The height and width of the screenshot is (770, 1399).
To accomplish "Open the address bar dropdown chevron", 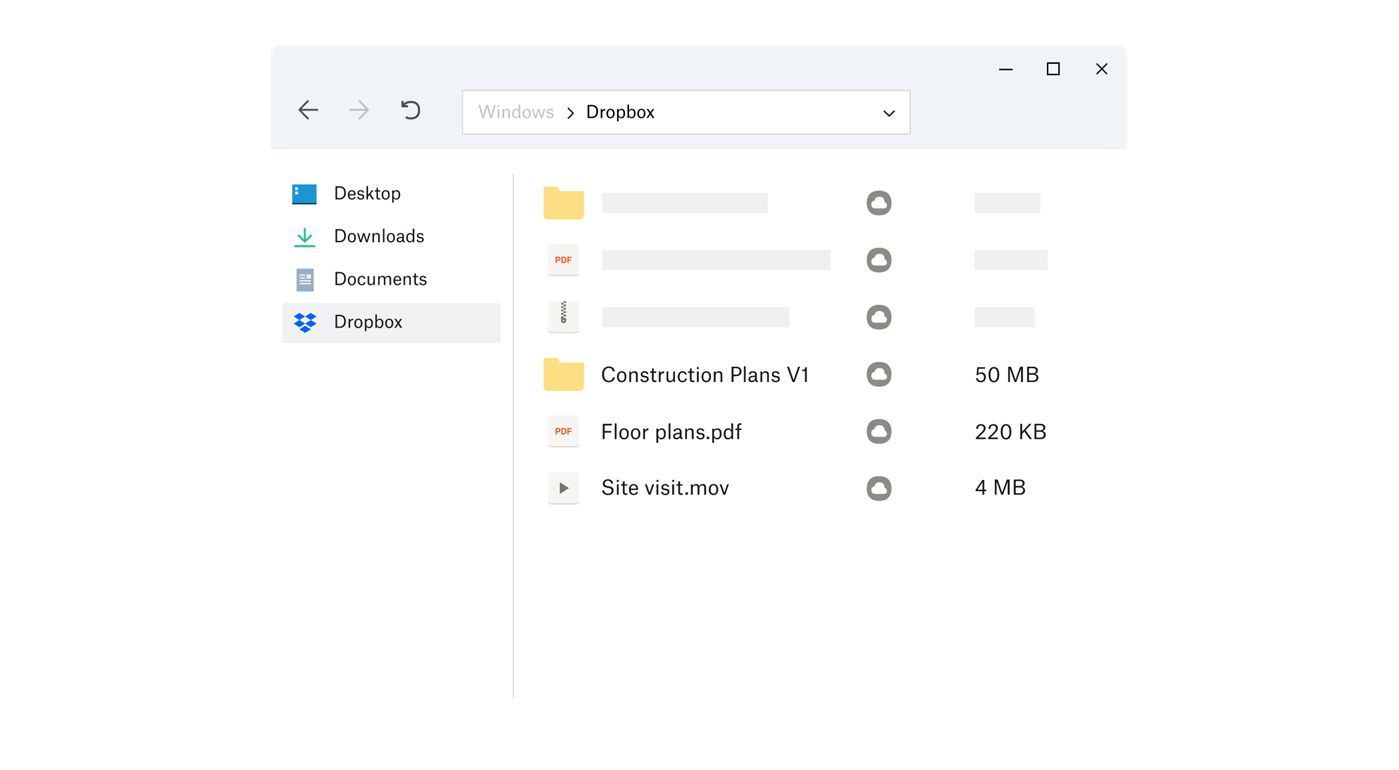I will [888, 112].
